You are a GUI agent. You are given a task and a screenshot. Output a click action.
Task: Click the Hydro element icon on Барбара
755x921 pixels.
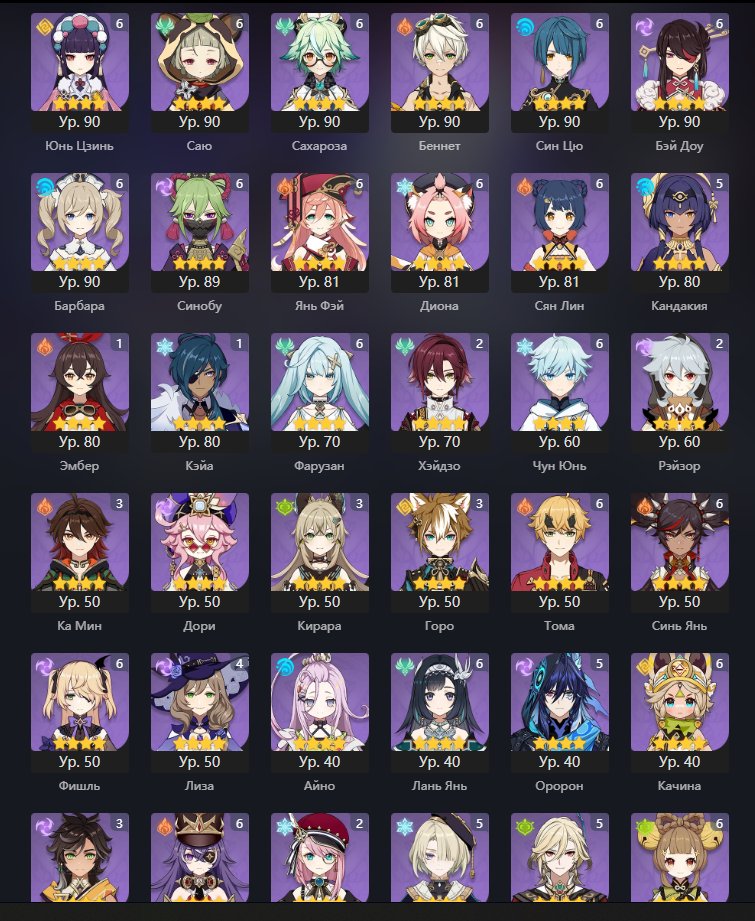(x=45, y=187)
